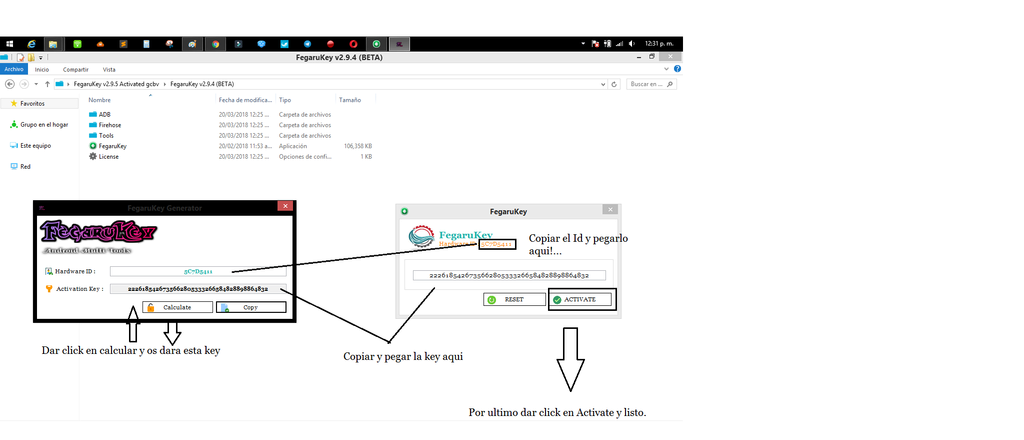Click the volume icon in system tray
Viewport: 1024px width, 440px height.
[x=631, y=44]
